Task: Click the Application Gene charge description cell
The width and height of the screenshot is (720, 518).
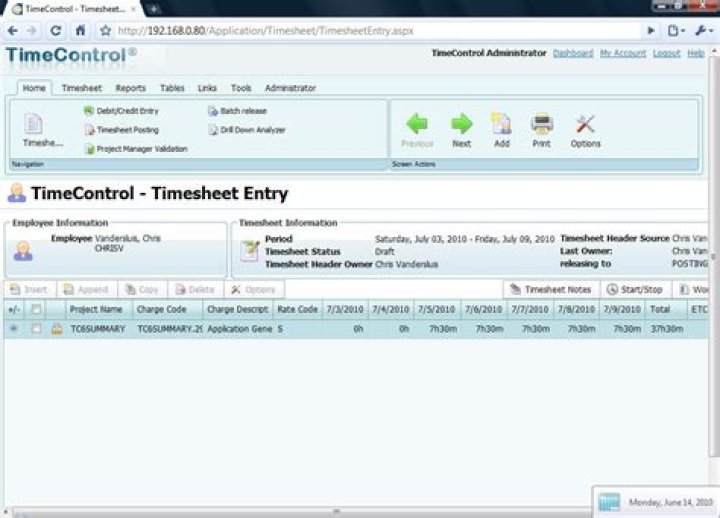Action: [239, 329]
